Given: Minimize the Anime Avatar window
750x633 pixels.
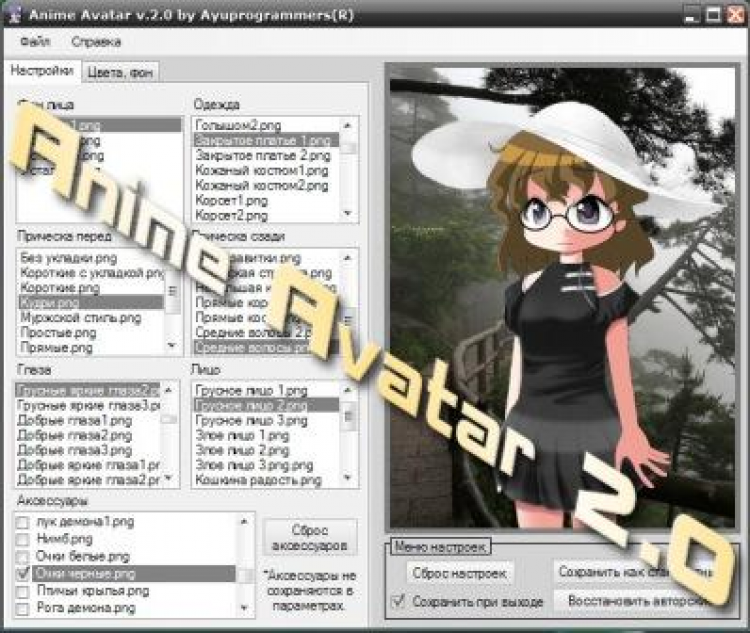Looking at the screenshot, I should [x=690, y=15].
